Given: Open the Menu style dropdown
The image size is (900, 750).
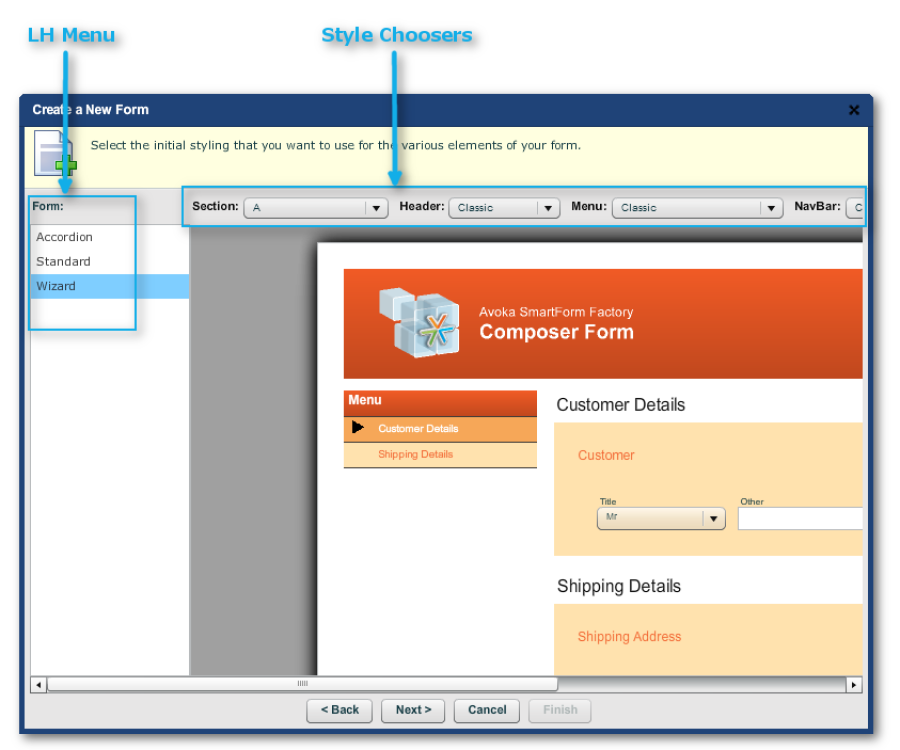Looking at the screenshot, I should [697, 208].
